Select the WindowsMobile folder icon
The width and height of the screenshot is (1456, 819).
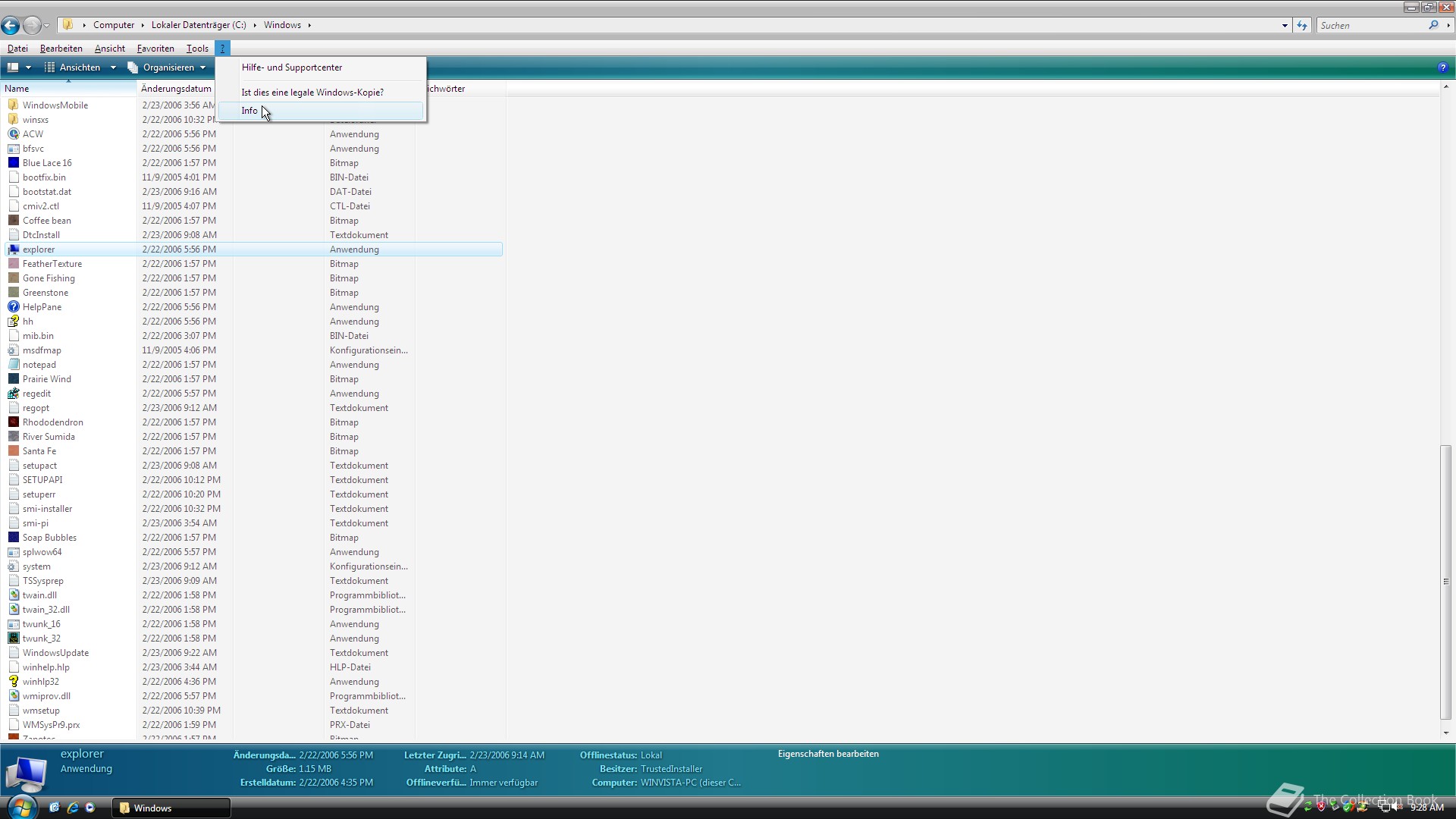13,105
